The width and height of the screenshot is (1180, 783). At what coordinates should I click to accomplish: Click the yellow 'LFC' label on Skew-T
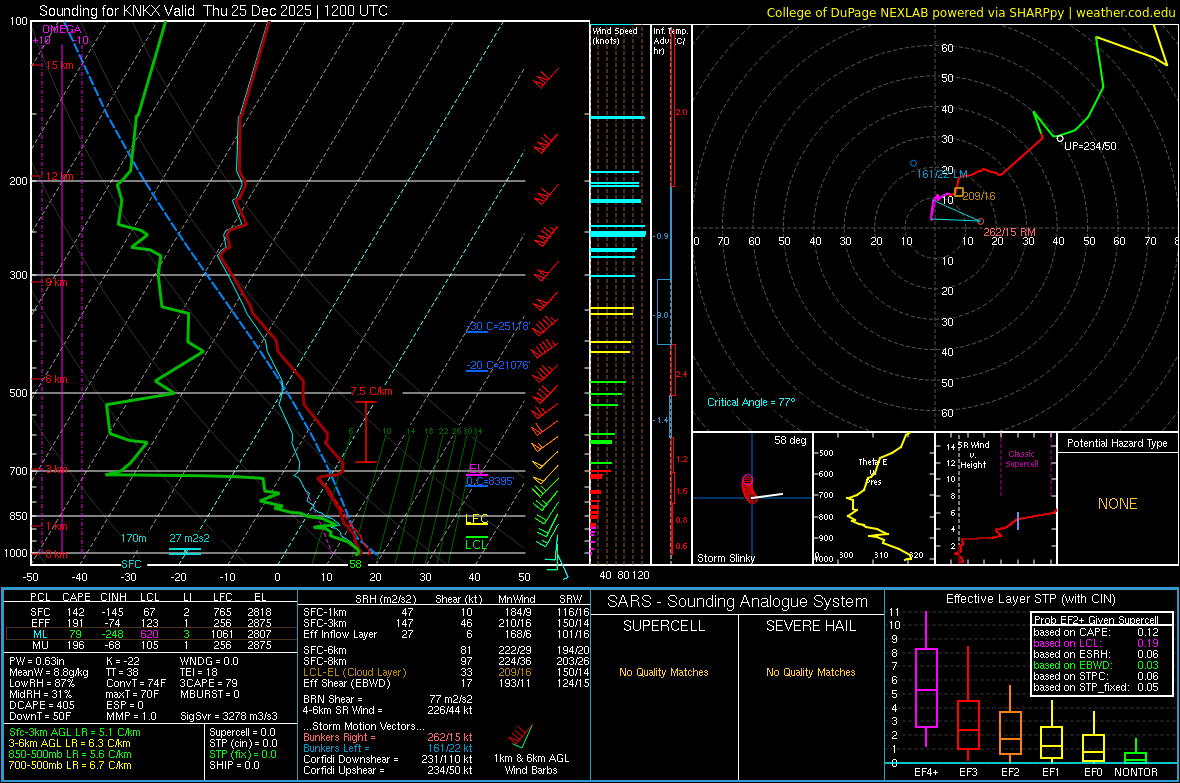pyautogui.click(x=476, y=519)
